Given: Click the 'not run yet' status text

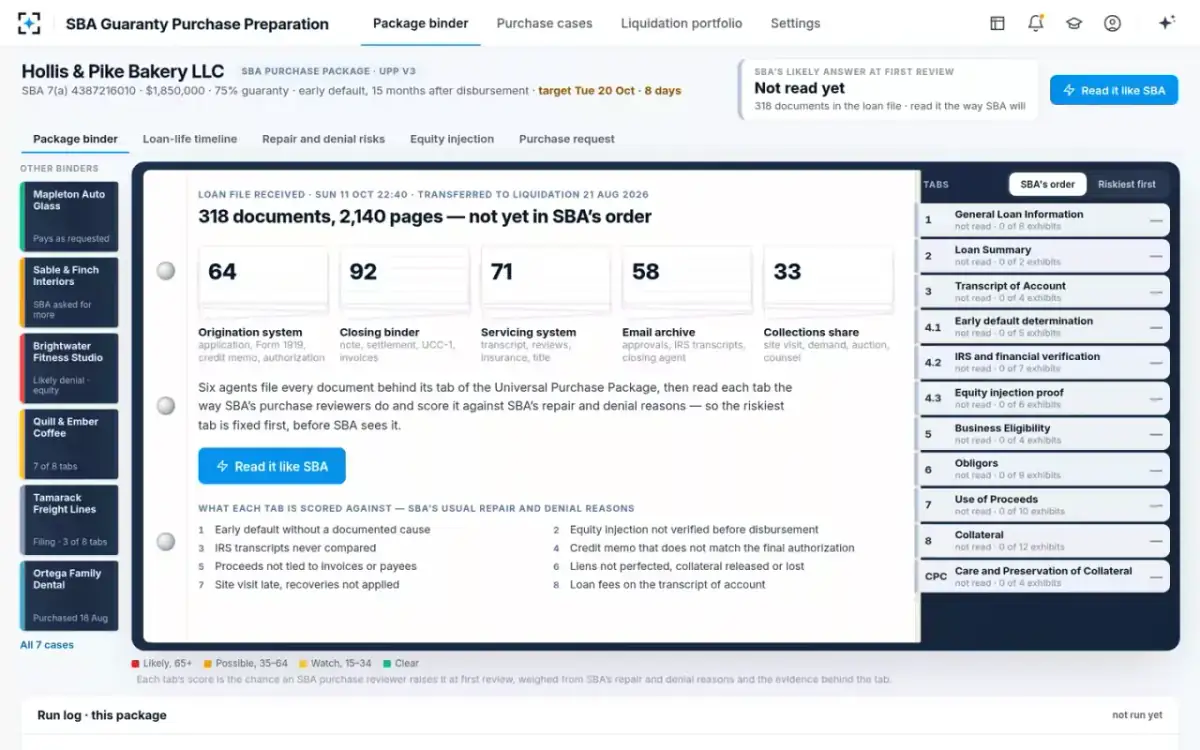Looking at the screenshot, I should click(x=1137, y=715).
